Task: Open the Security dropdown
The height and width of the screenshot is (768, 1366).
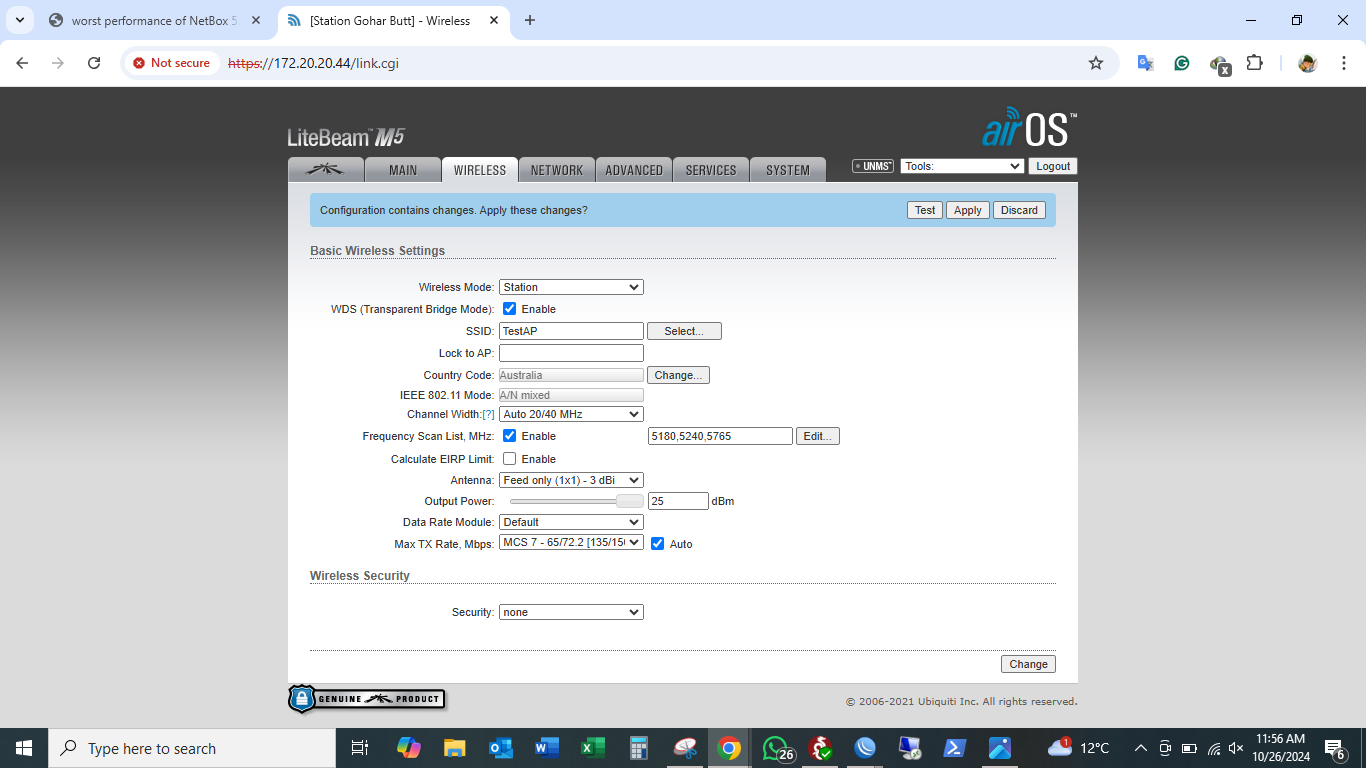Action: [x=571, y=612]
